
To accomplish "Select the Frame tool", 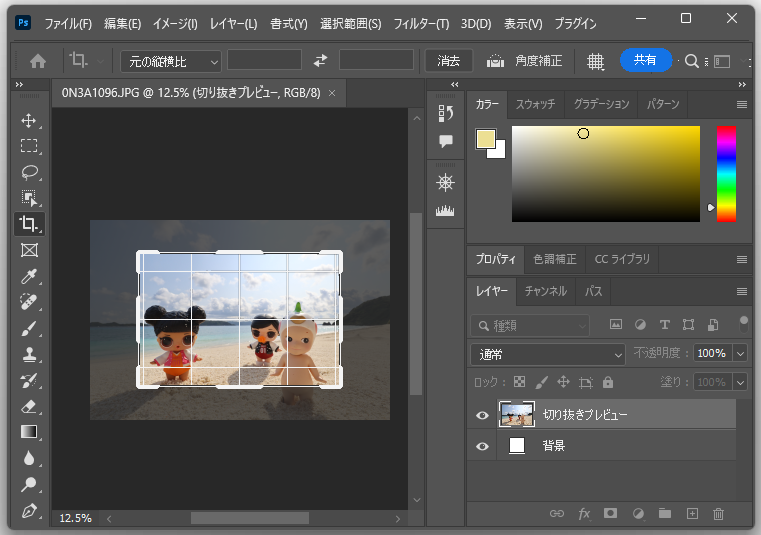I will [29, 250].
